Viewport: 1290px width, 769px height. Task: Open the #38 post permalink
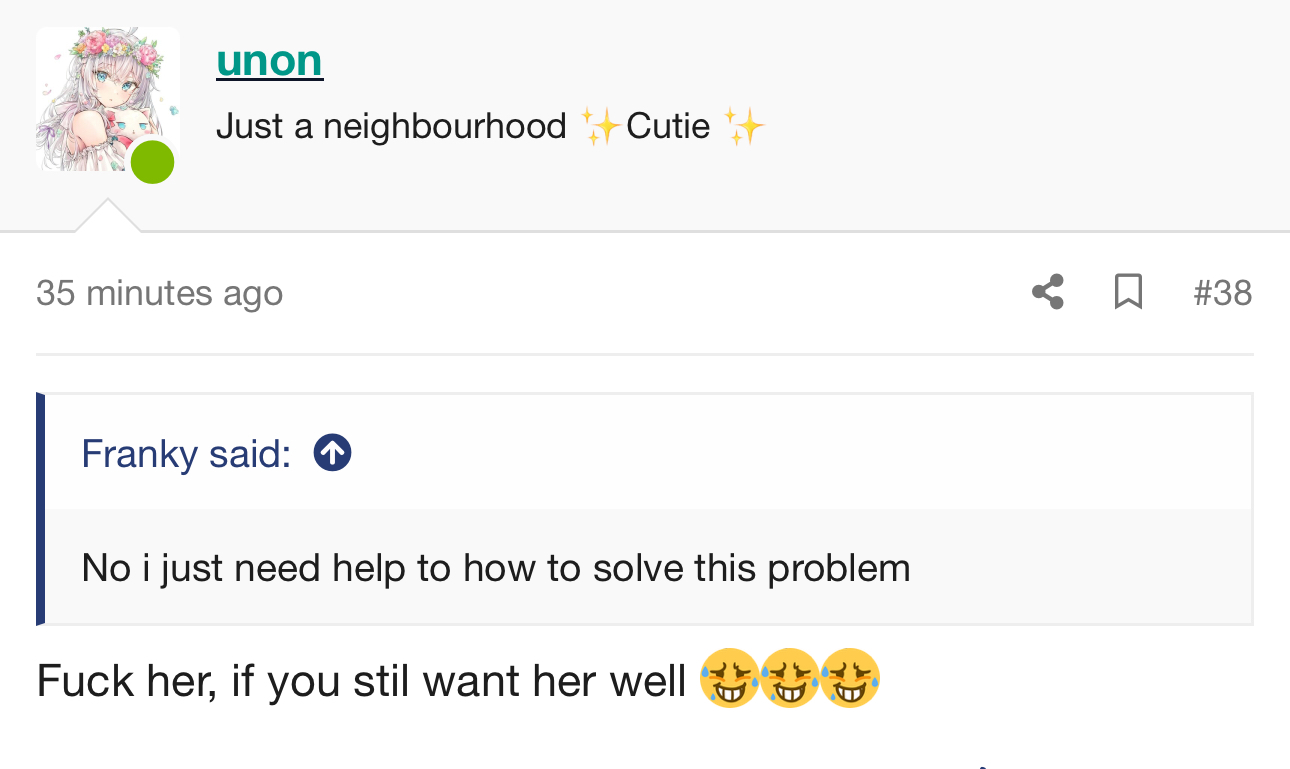(1223, 293)
